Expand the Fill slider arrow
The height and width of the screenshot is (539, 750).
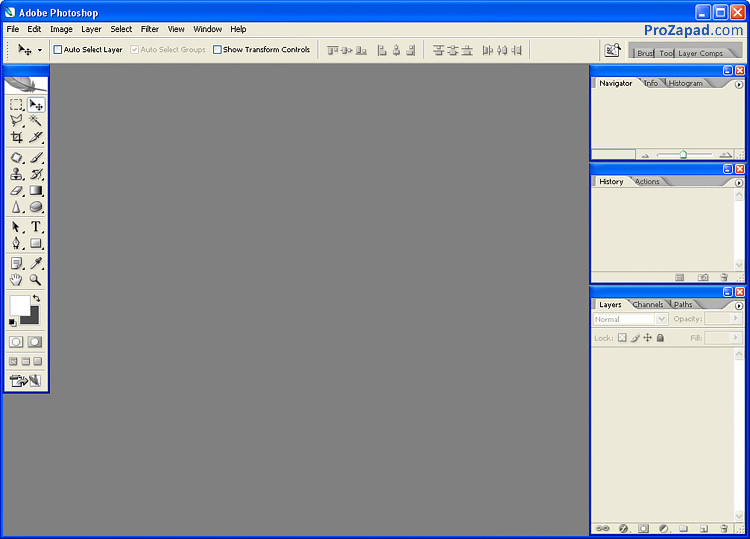pos(736,338)
